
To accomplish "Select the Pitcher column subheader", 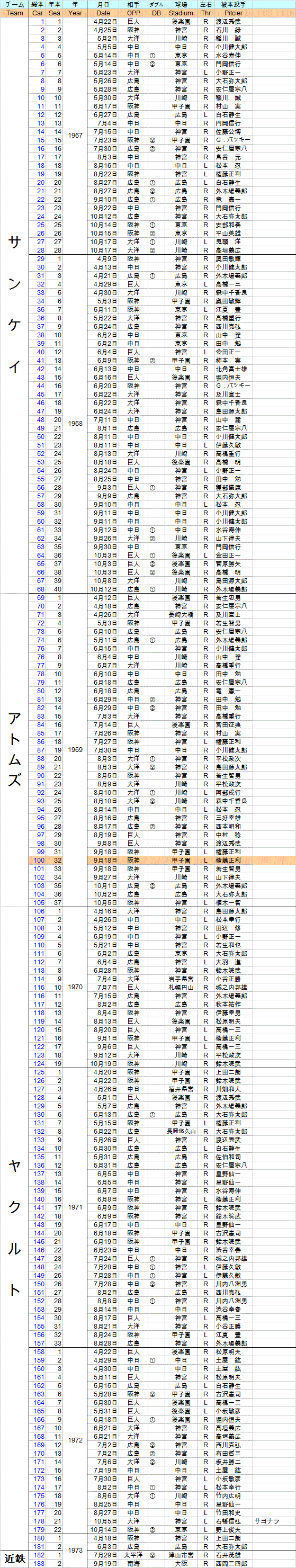I will tap(234, 13).
